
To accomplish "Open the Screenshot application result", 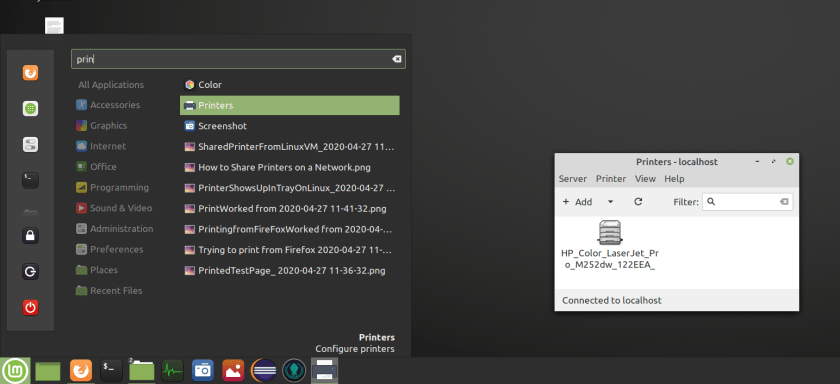I will (x=290, y=126).
